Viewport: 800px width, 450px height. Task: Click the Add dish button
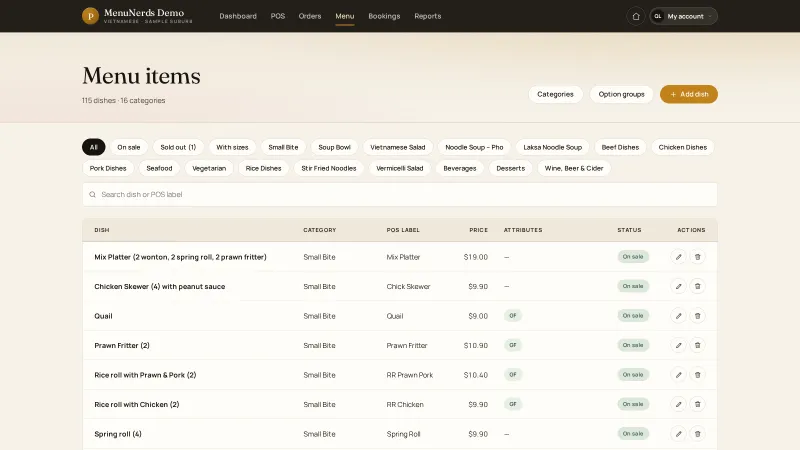(689, 94)
